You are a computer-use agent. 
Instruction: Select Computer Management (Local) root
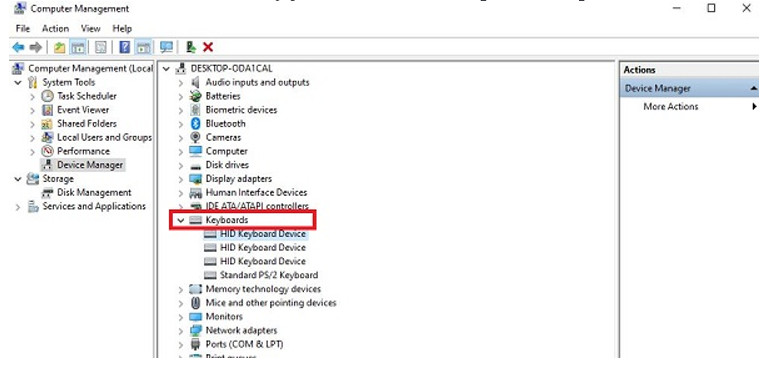(x=90, y=68)
